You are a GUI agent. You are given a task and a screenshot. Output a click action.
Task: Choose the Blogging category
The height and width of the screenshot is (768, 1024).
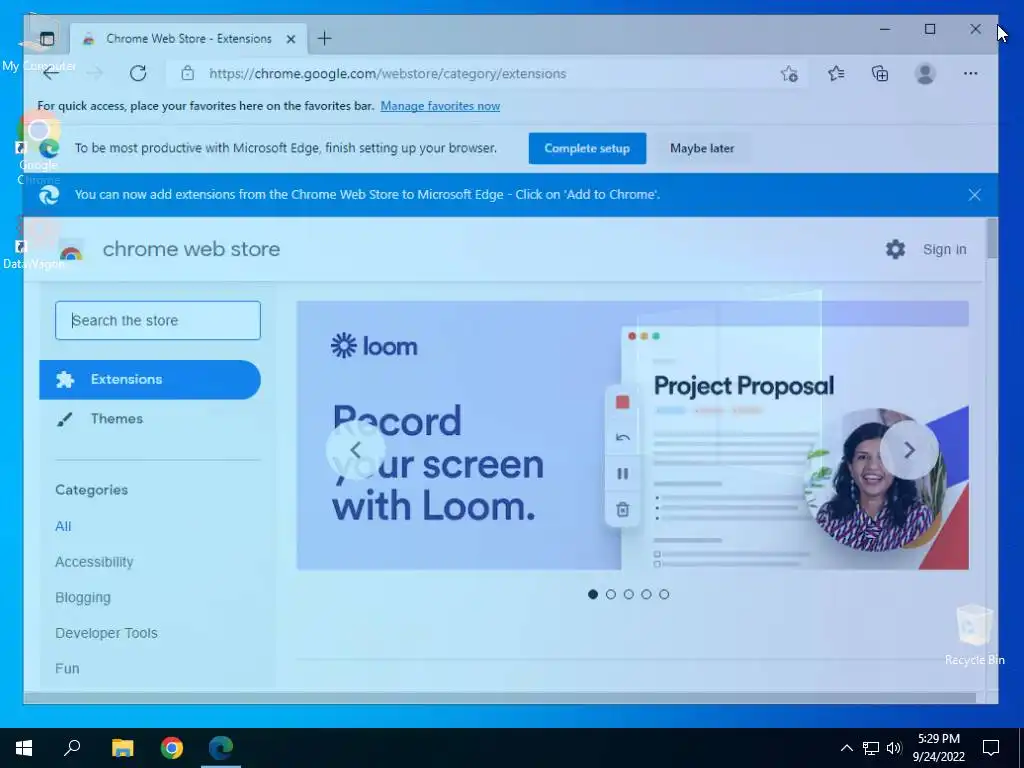[x=83, y=598]
